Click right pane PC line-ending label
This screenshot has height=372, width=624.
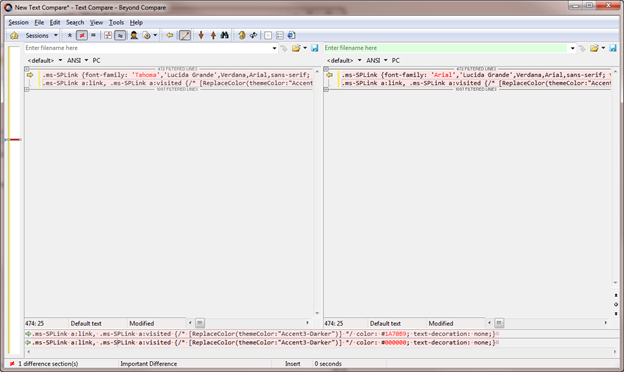396,60
